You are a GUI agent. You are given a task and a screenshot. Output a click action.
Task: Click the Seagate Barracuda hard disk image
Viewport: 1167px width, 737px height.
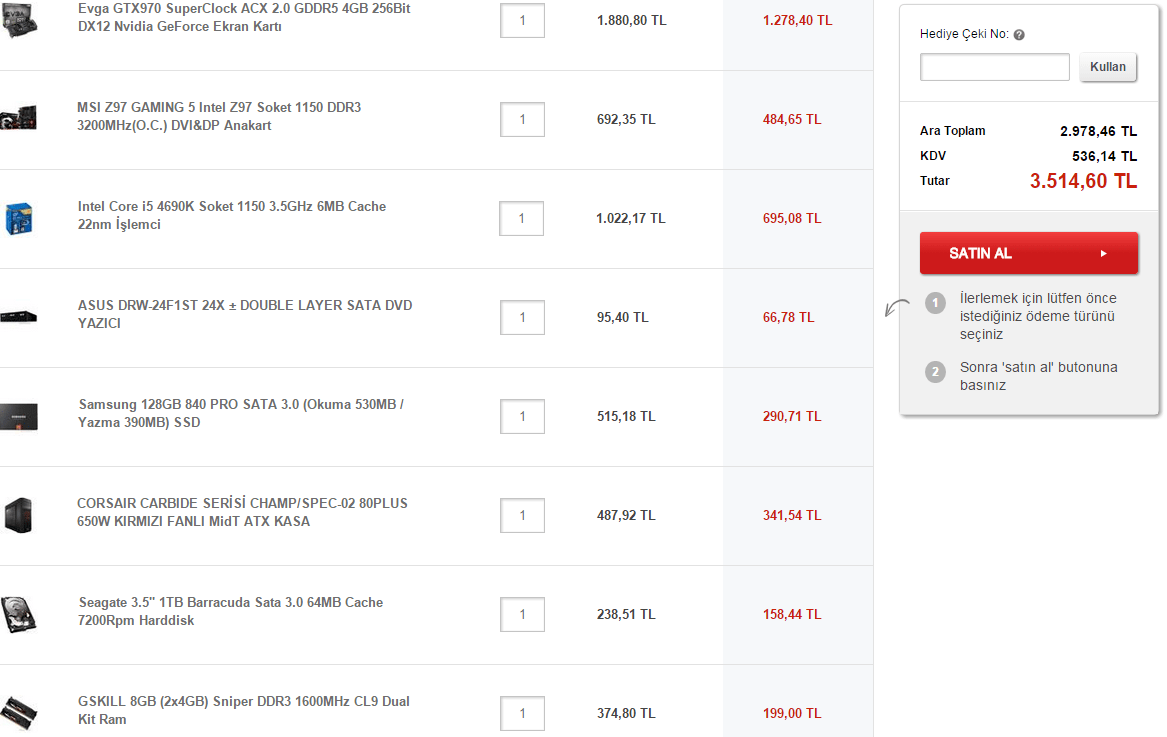coord(18,613)
